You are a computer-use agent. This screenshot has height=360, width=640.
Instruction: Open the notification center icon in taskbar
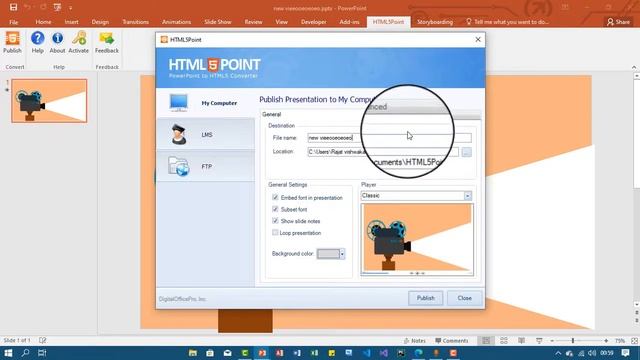click(x=625, y=353)
